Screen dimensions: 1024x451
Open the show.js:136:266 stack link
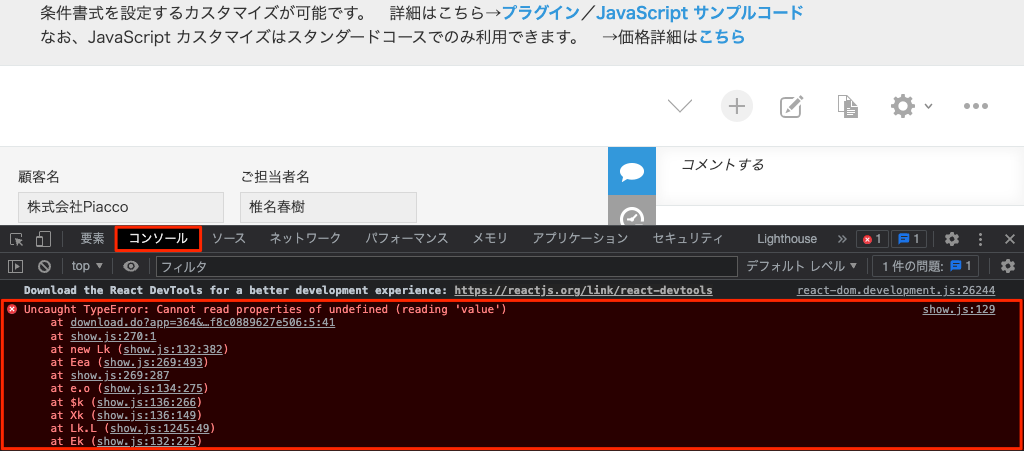149,402
